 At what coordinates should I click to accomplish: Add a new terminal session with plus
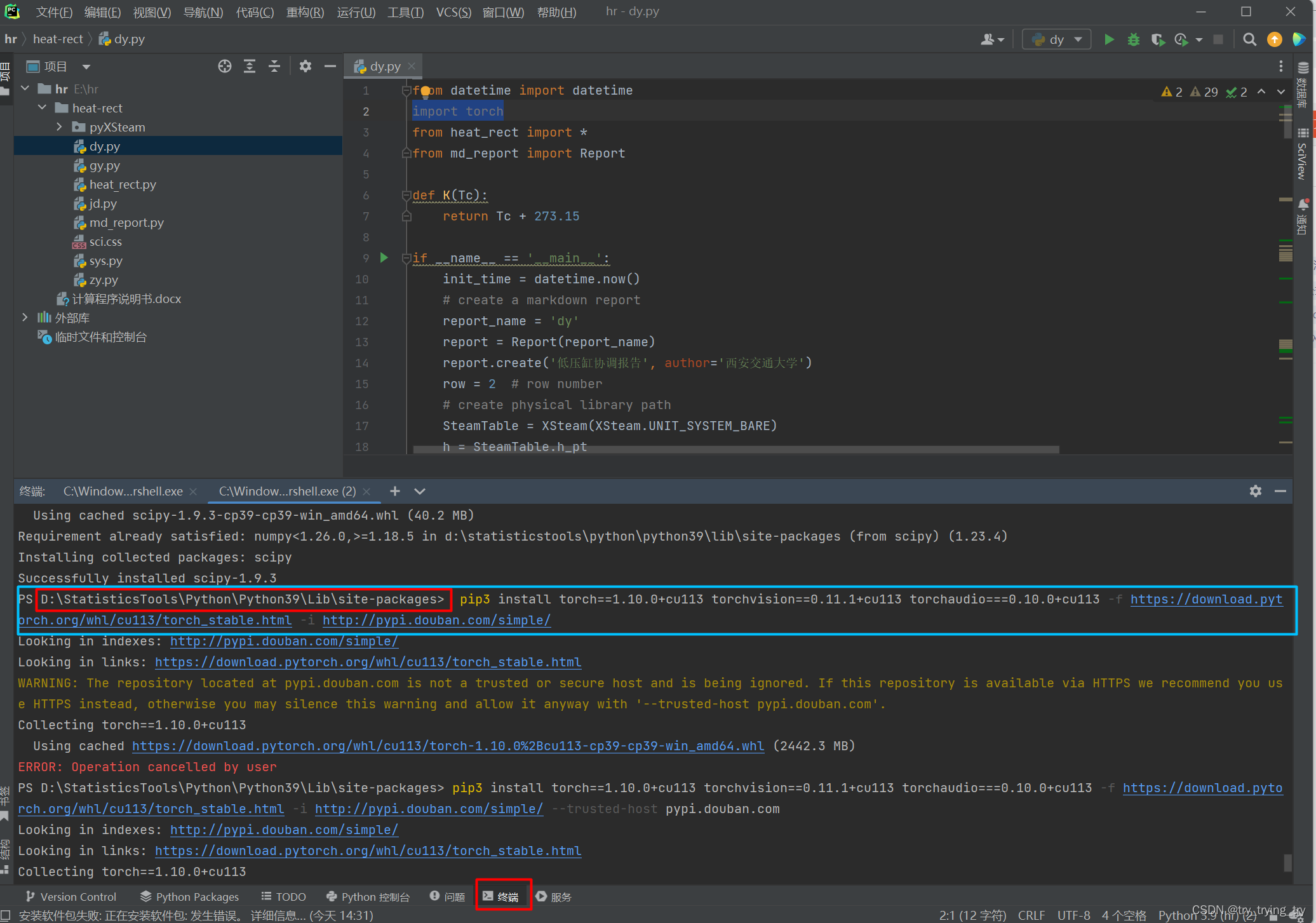pyautogui.click(x=394, y=491)
